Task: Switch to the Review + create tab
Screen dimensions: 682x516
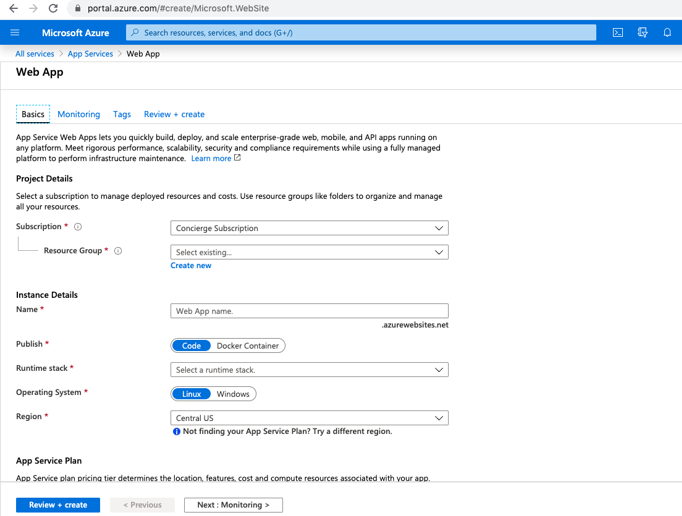Action: [x=174, y=114]
